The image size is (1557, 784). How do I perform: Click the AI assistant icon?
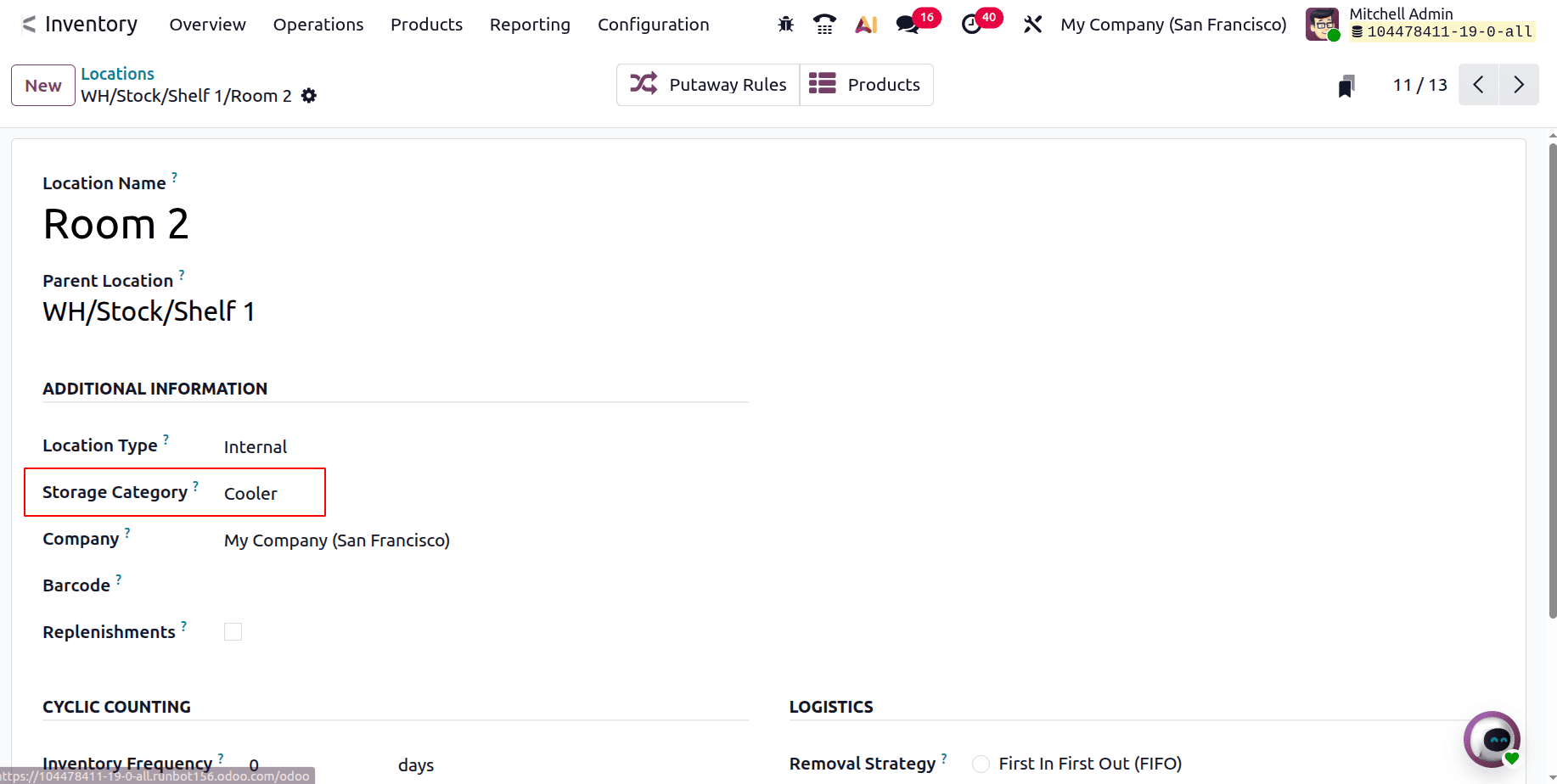pos(865,24)
